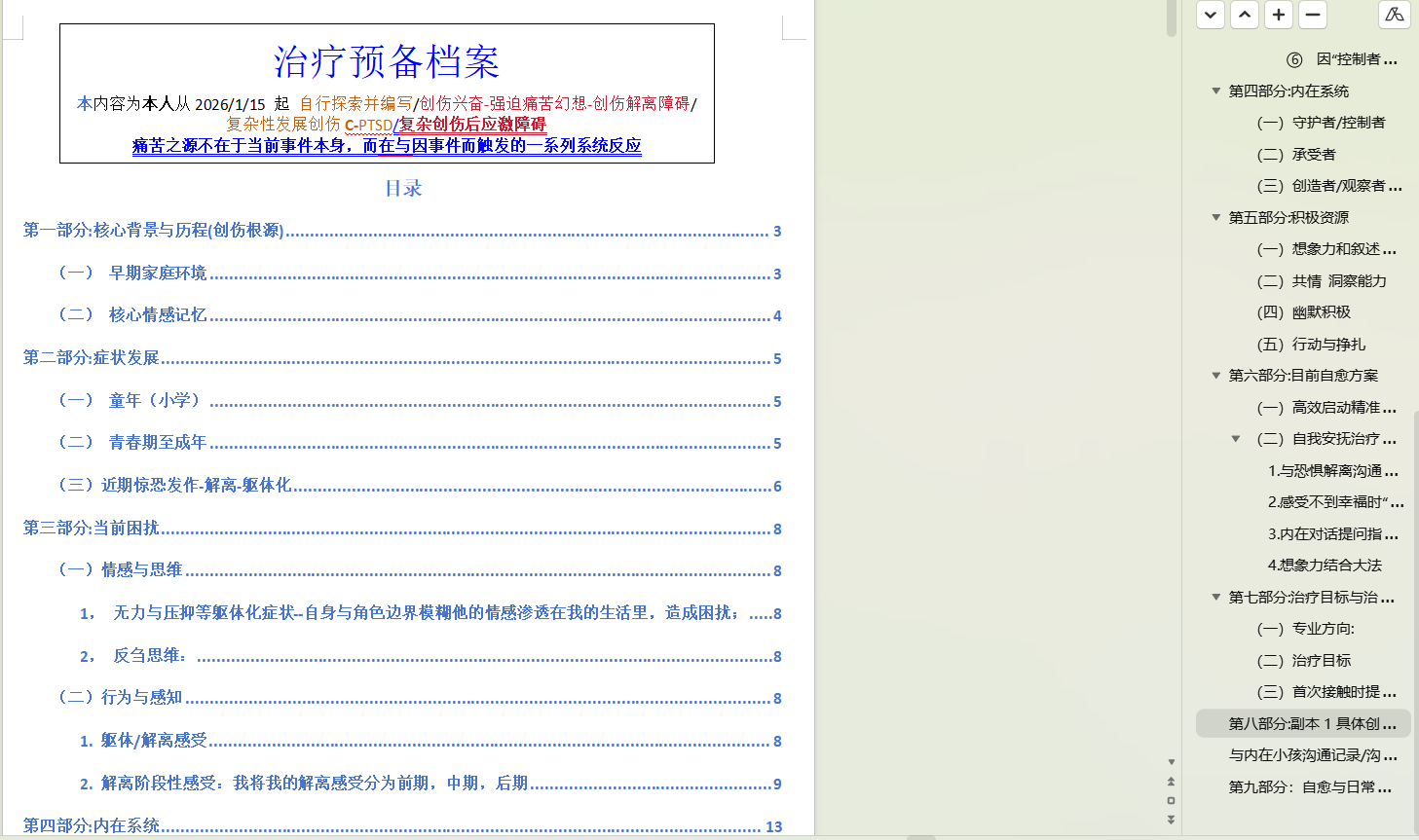The image size is (1419, 840).
Task: Collapse the (二) 自我安抚治疗 sub-node
Action: point(1236,438)
